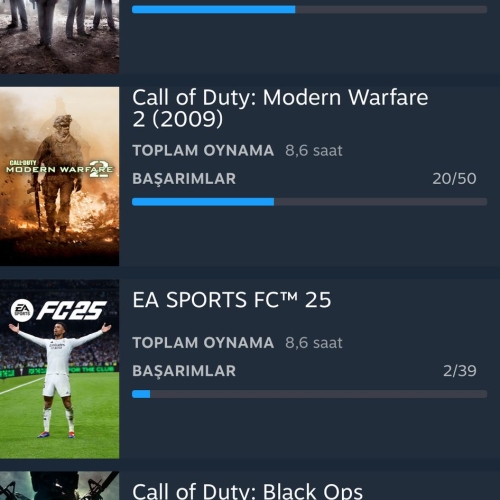Tap the partial cover art of the topmost game
500x500 pixels.
click(59, 37)
